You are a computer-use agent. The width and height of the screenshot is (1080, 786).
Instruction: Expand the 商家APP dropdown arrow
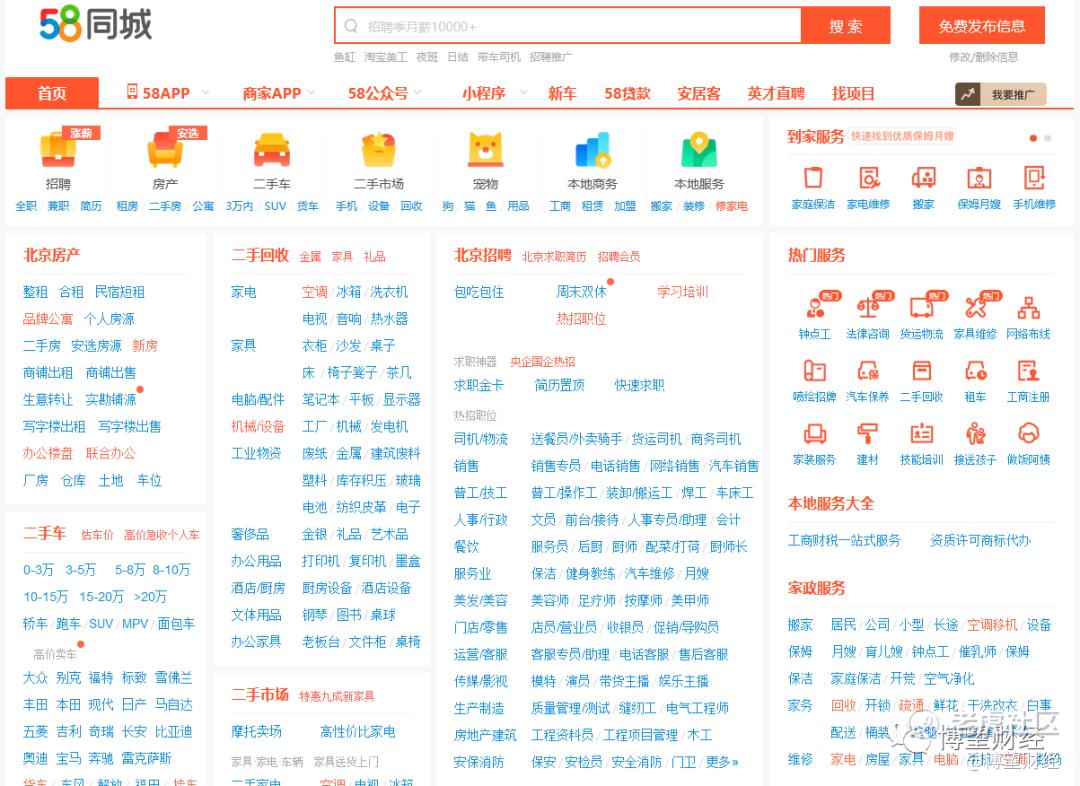(312, 92)
